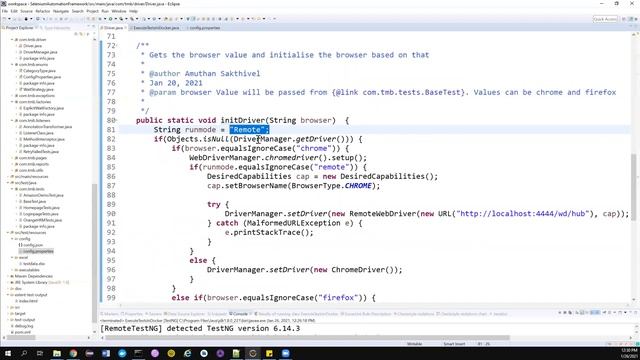
Task: Open the Refactor menu
Action: [42, 11]
